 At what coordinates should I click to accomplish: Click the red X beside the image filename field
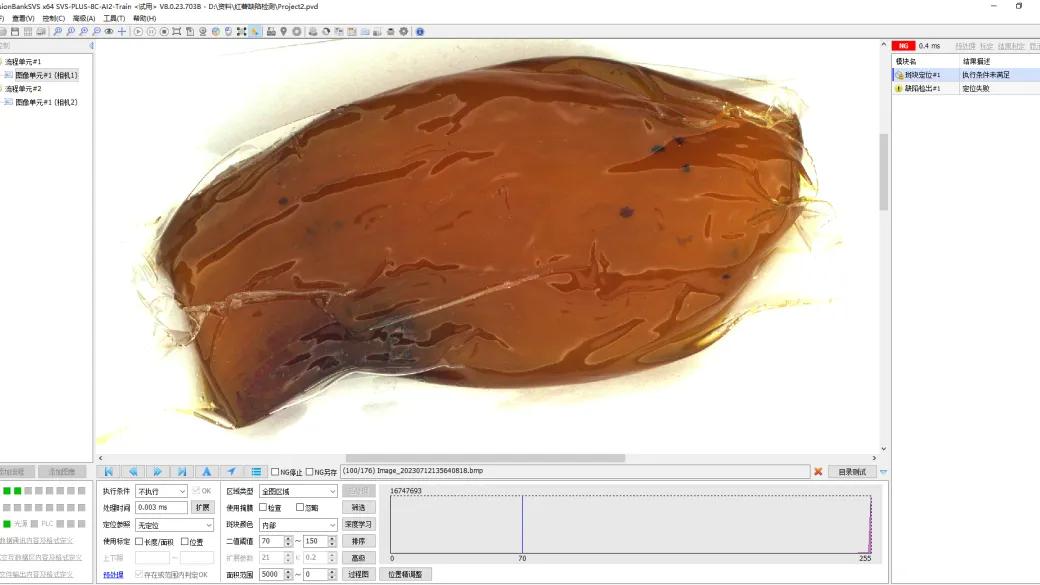click(x=818, y=472)
